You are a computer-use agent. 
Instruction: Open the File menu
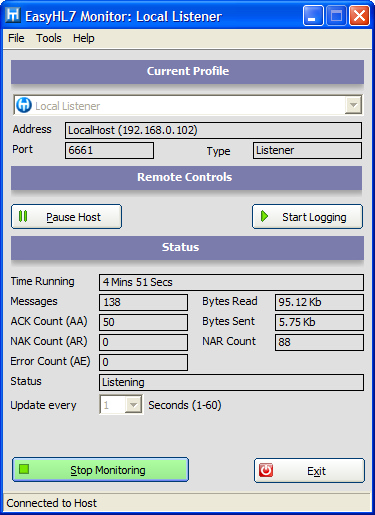pos(16,38)
